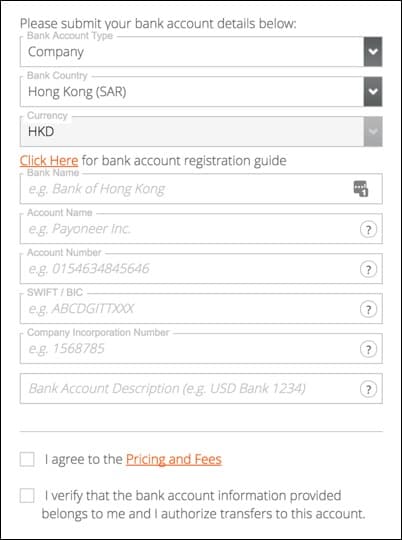402x540 pixels.
Task: Follow the Click Here registration guide link
Action: click(49, 160)
